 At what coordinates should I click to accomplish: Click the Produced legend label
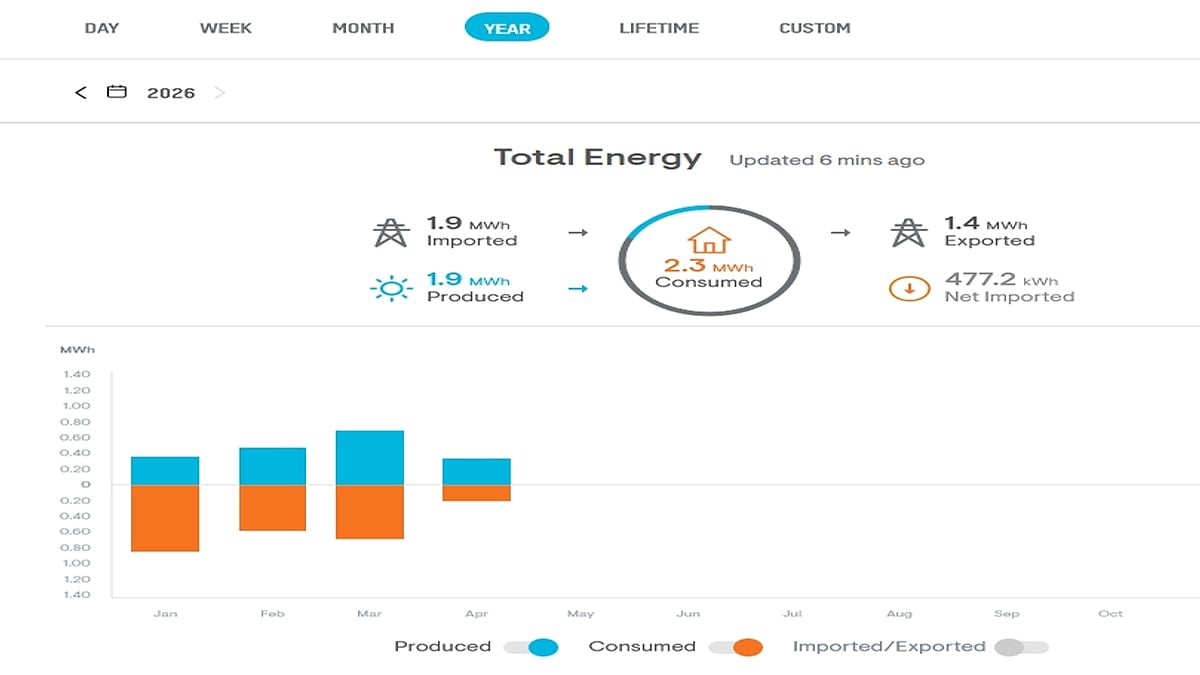443,647
